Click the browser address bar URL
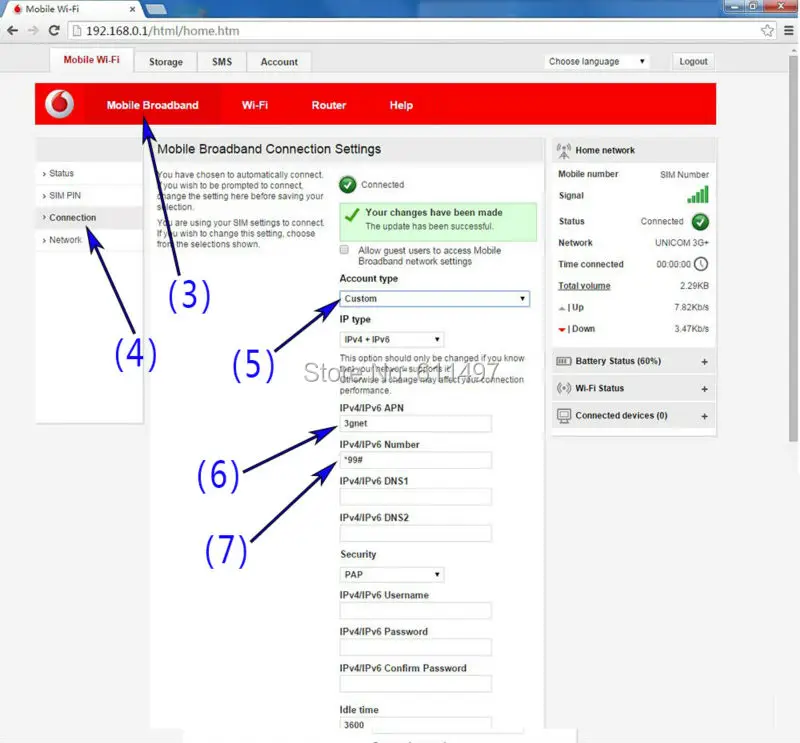The width and height of the screenshot is (800, 743). [162, 31]
